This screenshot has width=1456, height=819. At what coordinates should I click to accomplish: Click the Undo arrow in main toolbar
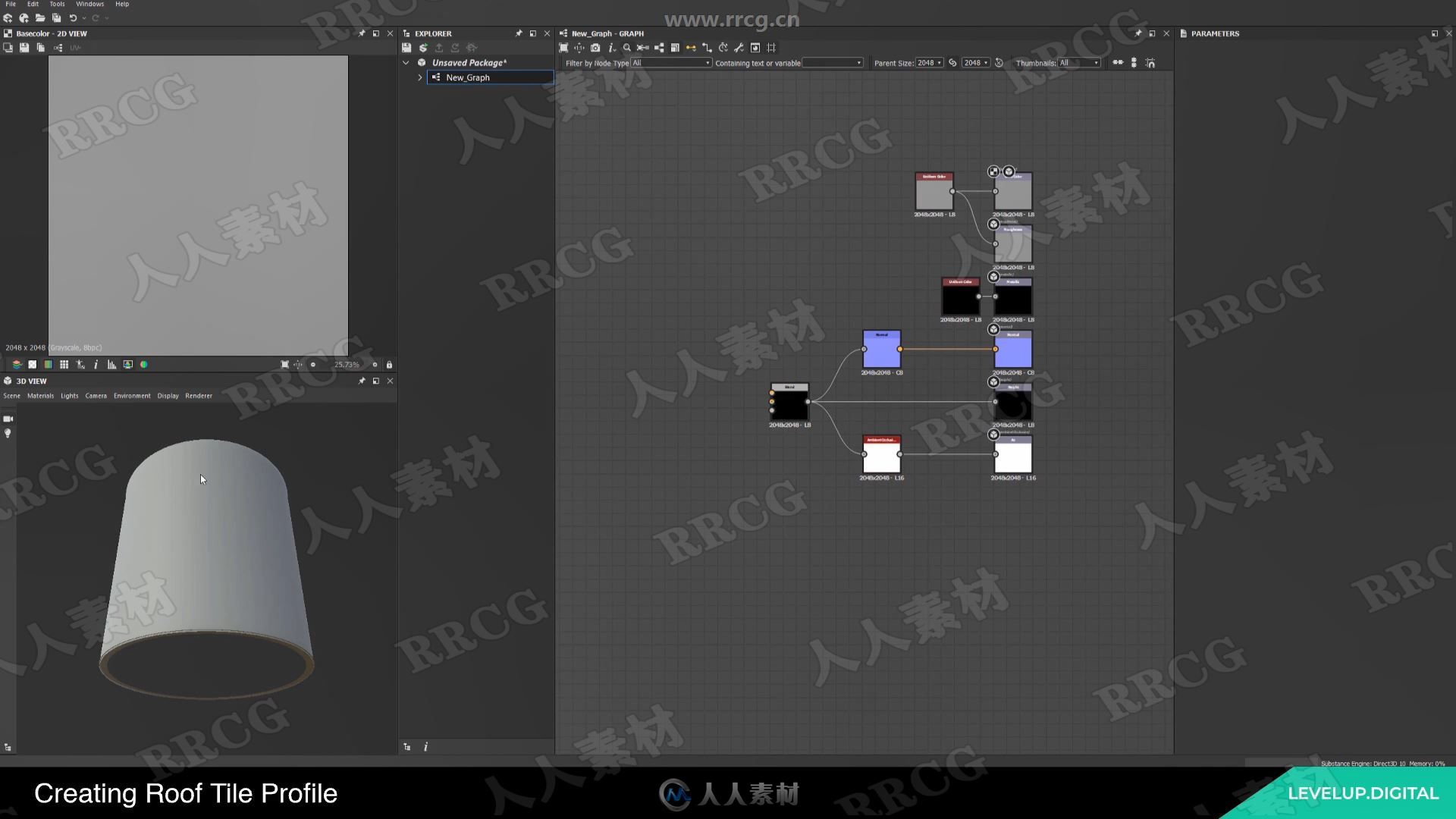click(73, 18)
